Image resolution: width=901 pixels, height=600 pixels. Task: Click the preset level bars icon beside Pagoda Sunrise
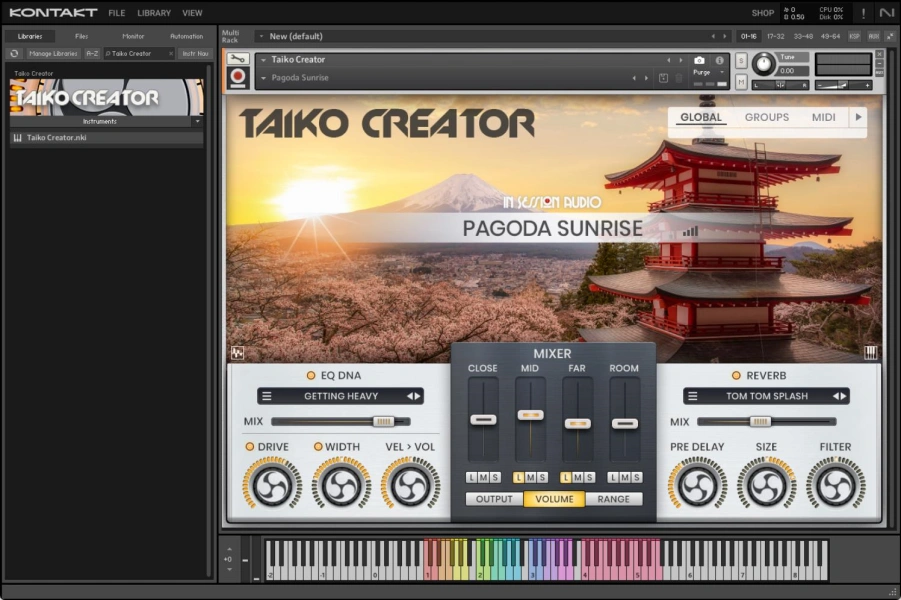click(x=690, y=231)
